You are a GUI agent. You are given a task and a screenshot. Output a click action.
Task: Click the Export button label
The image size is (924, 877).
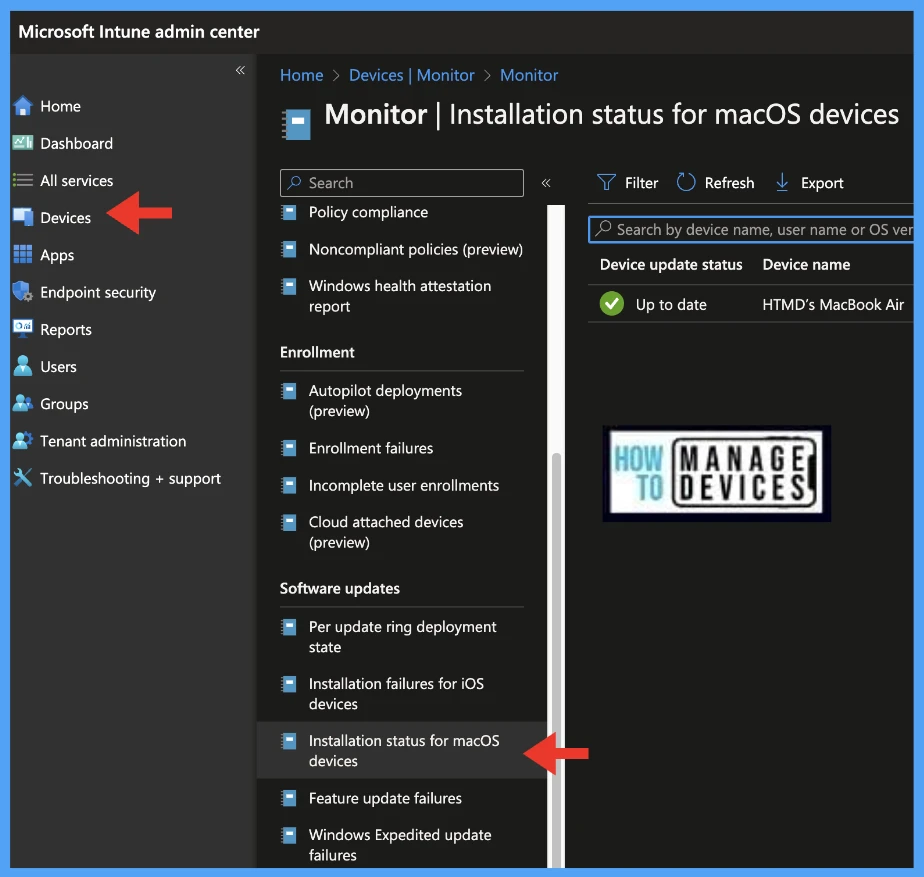821,183
